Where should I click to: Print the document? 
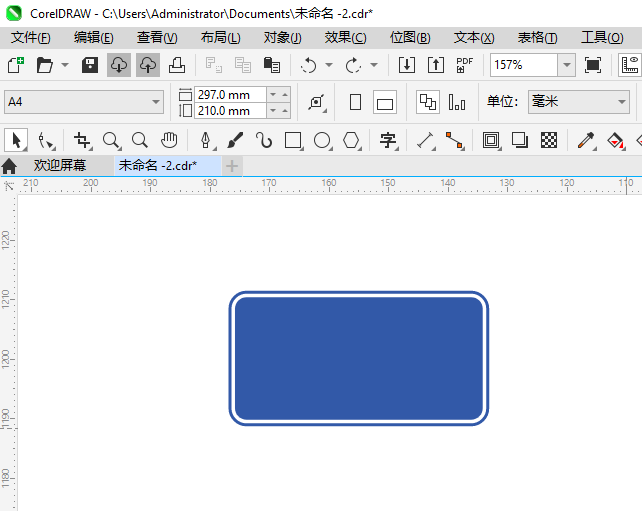[x=177, y=65]
